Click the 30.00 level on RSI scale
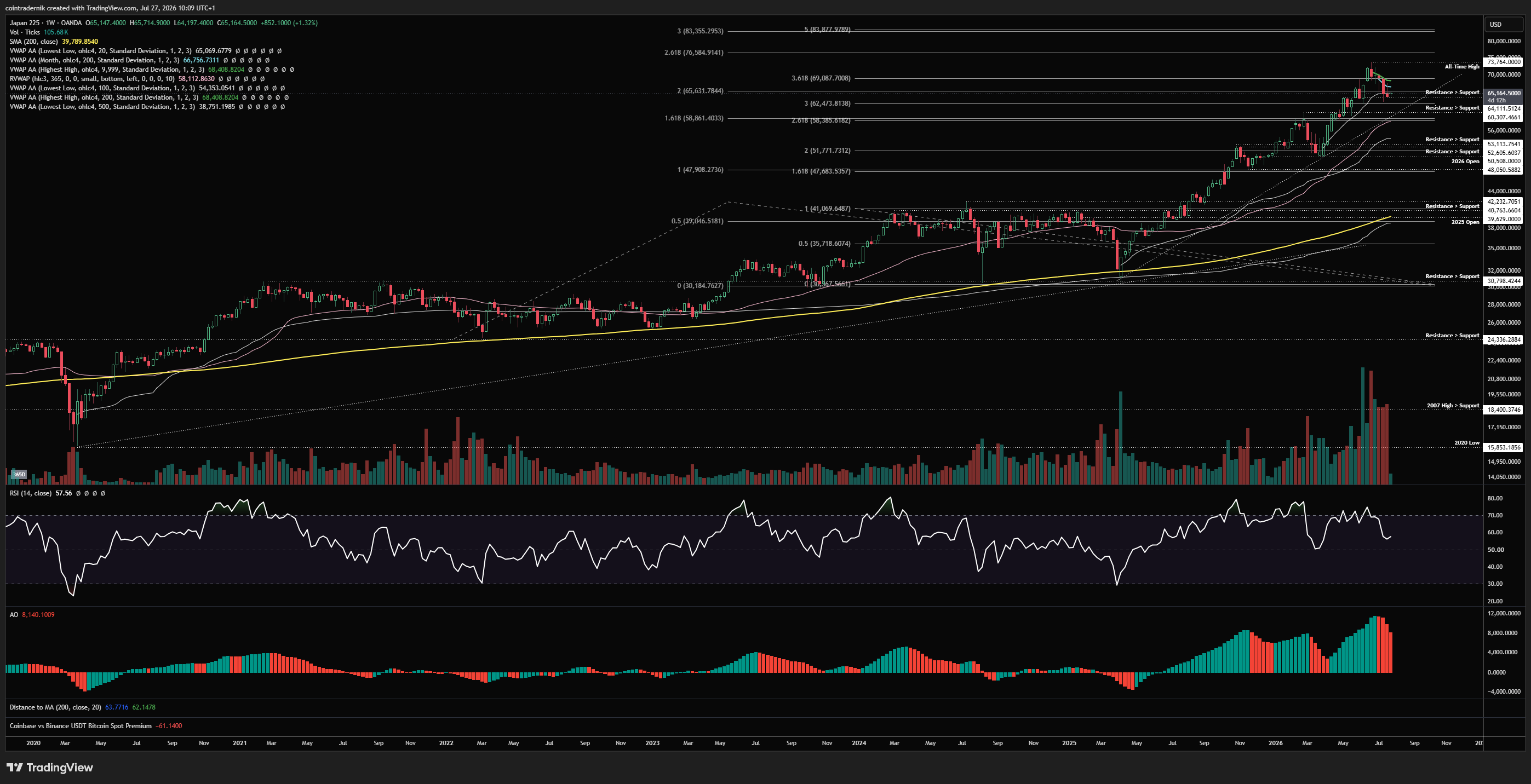Viewport: 1531px width, 784px height. coord(1495,584)
